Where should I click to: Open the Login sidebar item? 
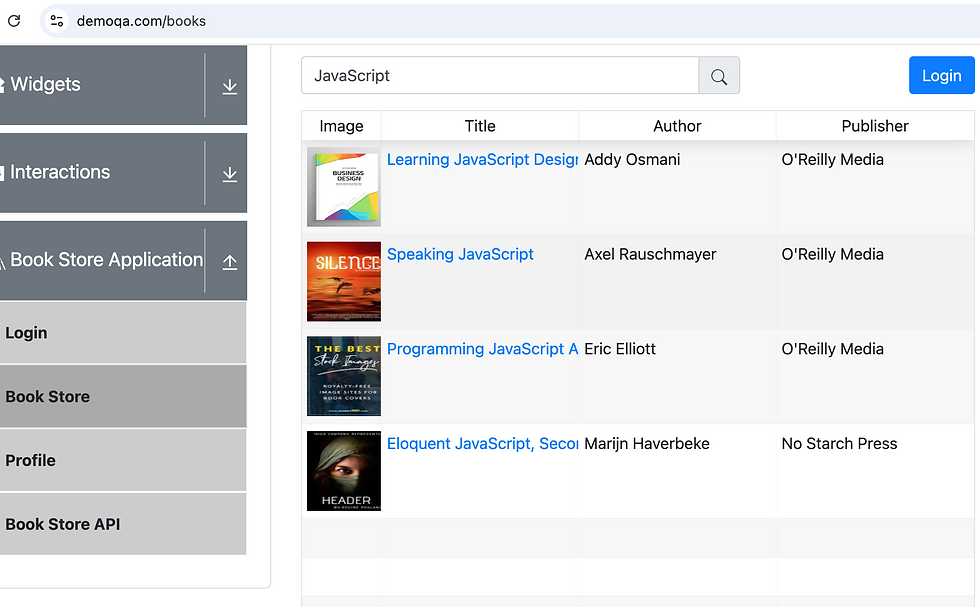point(26,333)
